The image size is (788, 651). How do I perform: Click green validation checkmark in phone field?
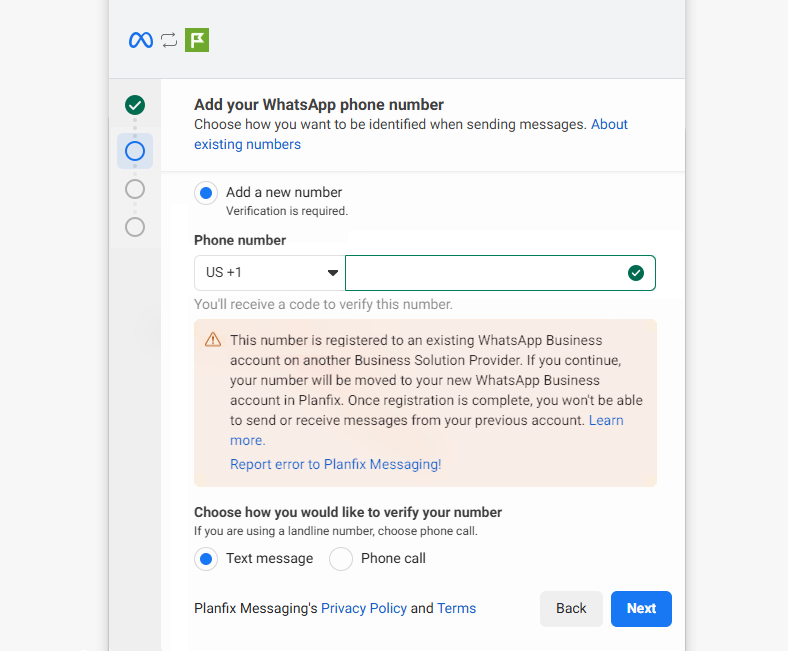click(635, 273)
